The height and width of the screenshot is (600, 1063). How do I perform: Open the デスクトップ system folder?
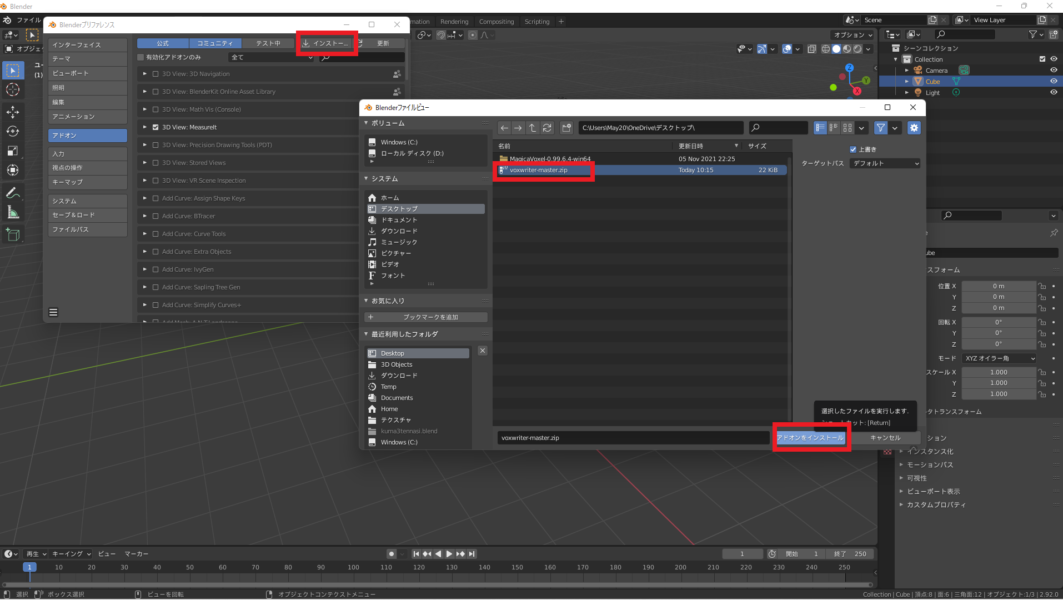point(426,209)
